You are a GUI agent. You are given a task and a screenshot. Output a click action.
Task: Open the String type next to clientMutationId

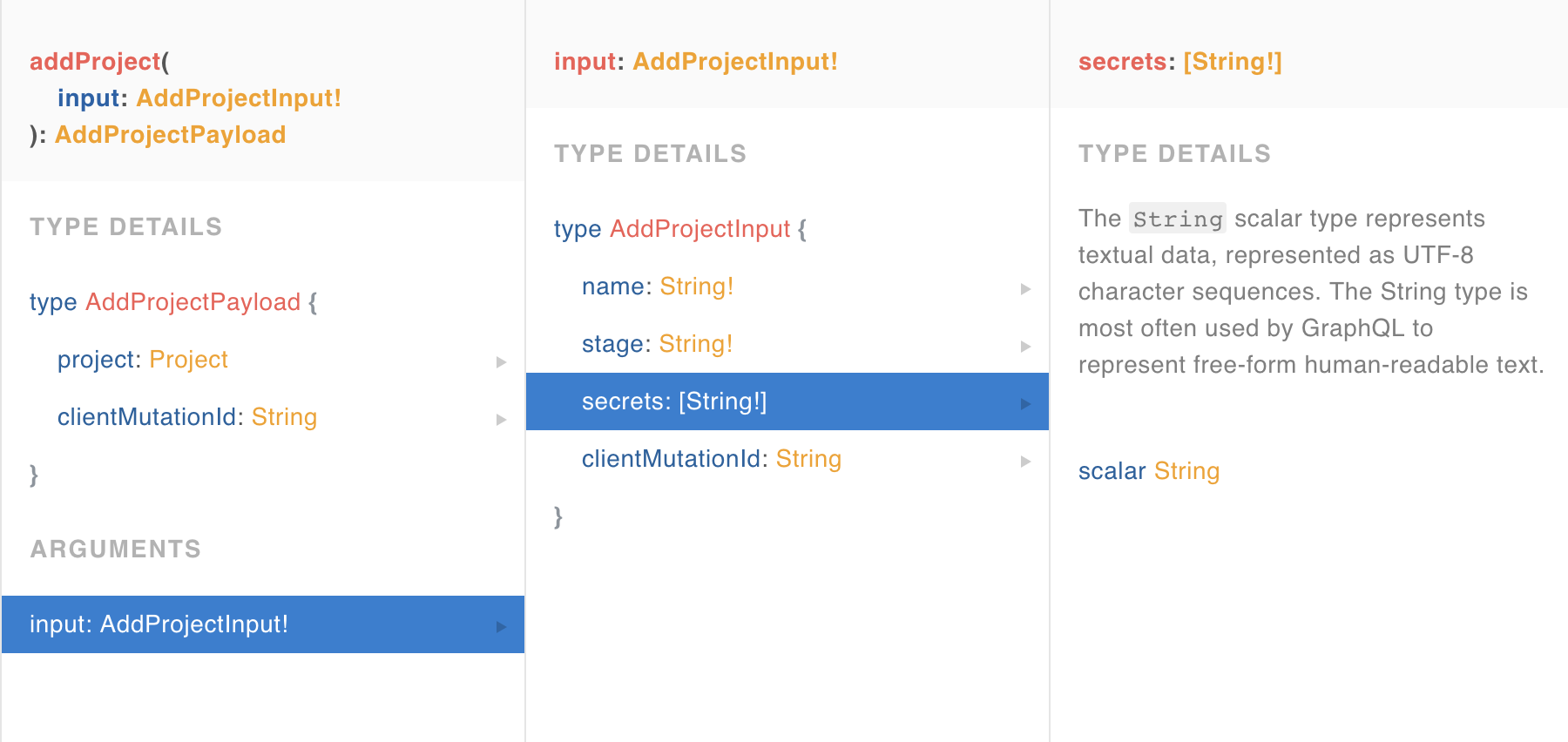pos(284,417)
